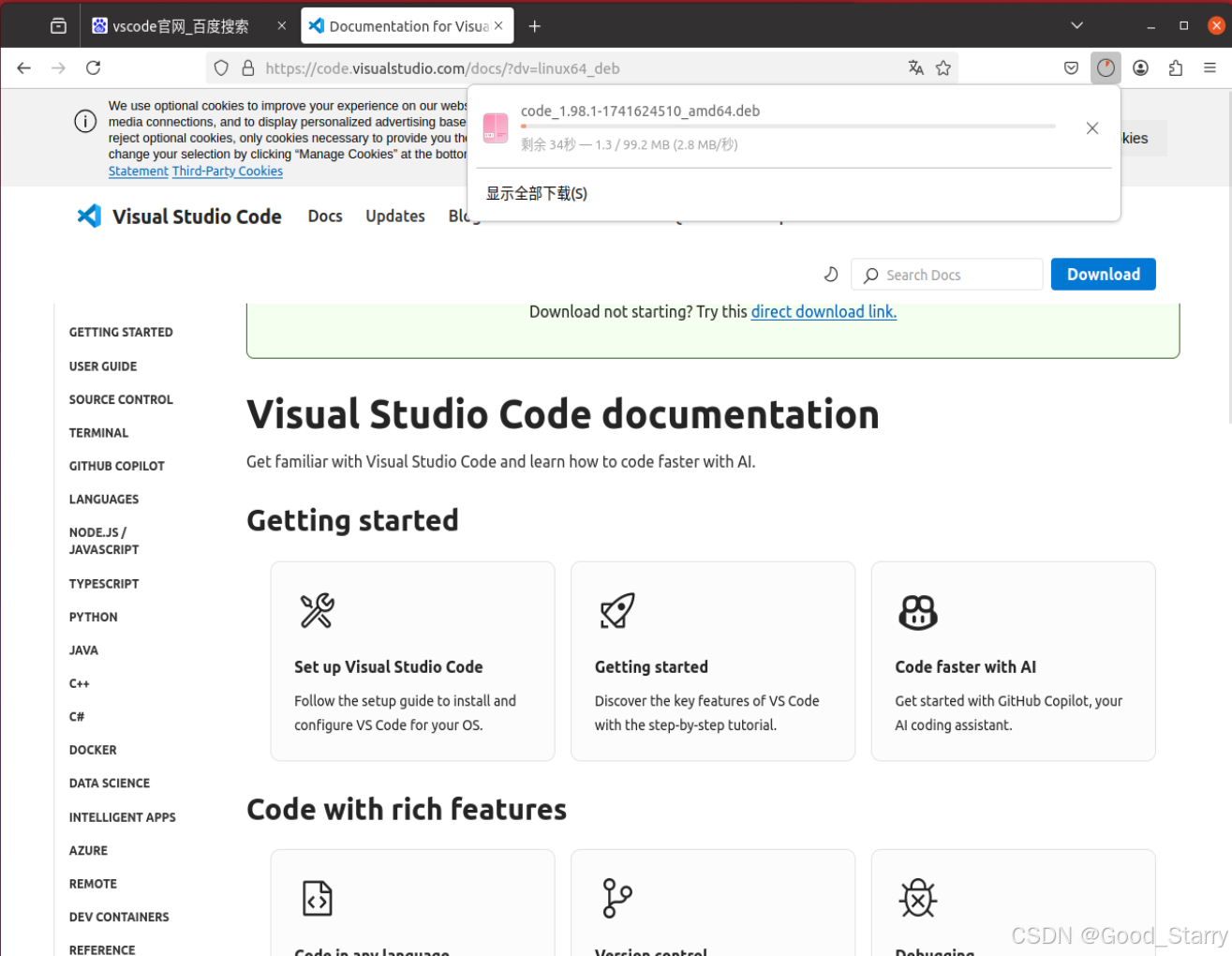Open REMOTE section in sidebar
This screenshot has width=1232, height=956.
tap(93, 883)
